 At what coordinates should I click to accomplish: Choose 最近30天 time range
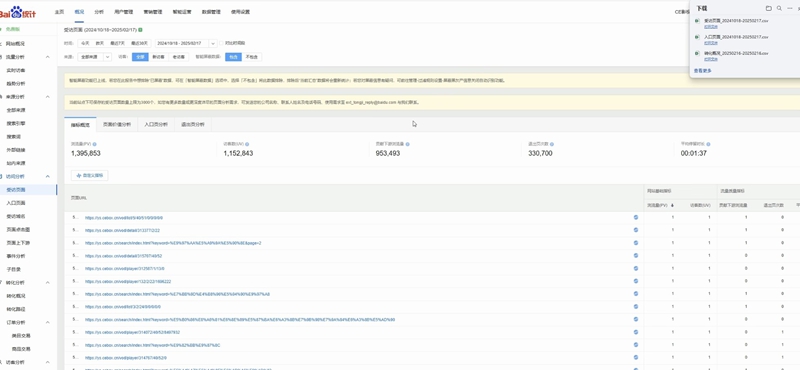[139, 43]
